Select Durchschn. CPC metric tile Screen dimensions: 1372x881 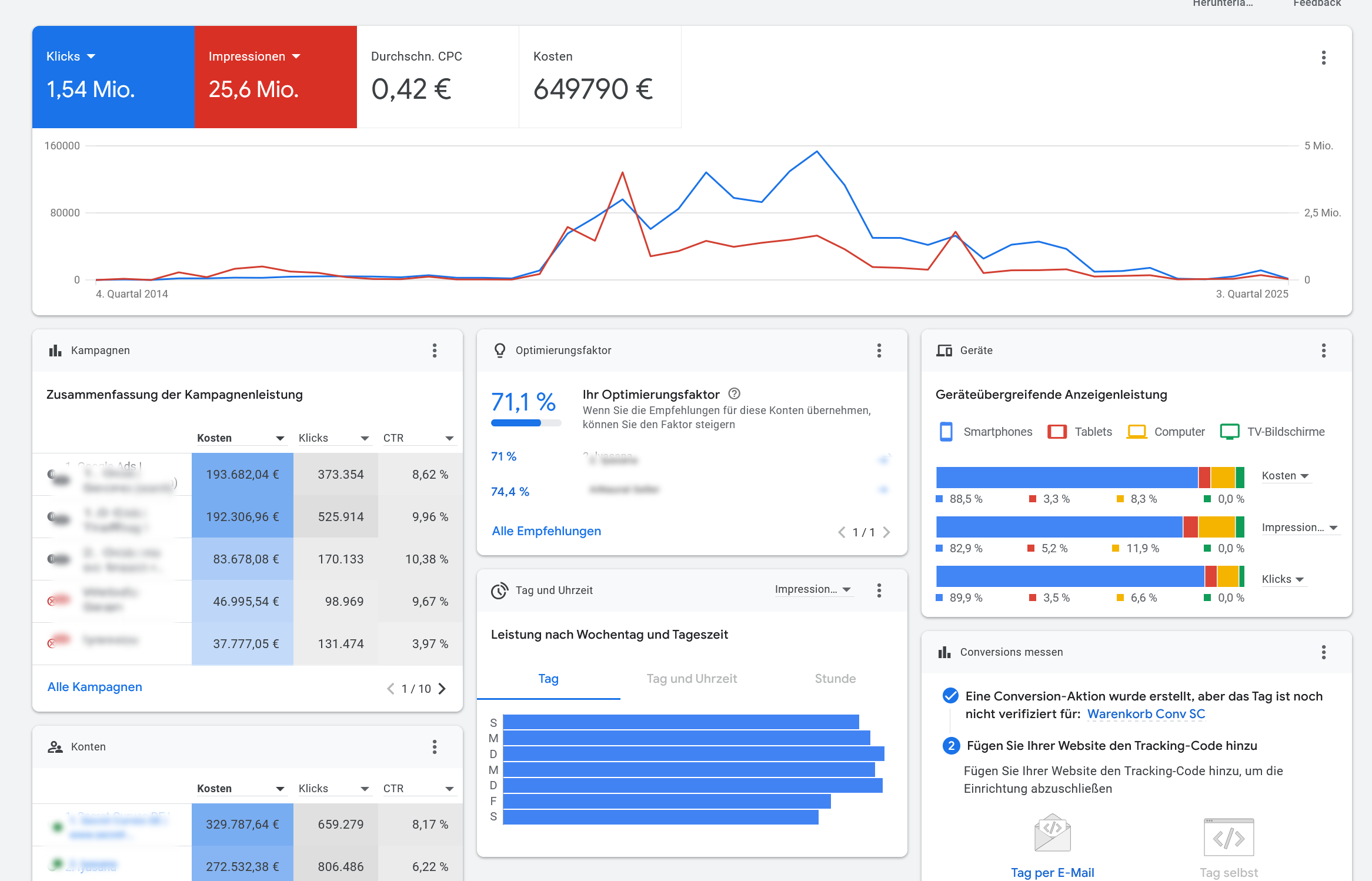pos(438,77)
